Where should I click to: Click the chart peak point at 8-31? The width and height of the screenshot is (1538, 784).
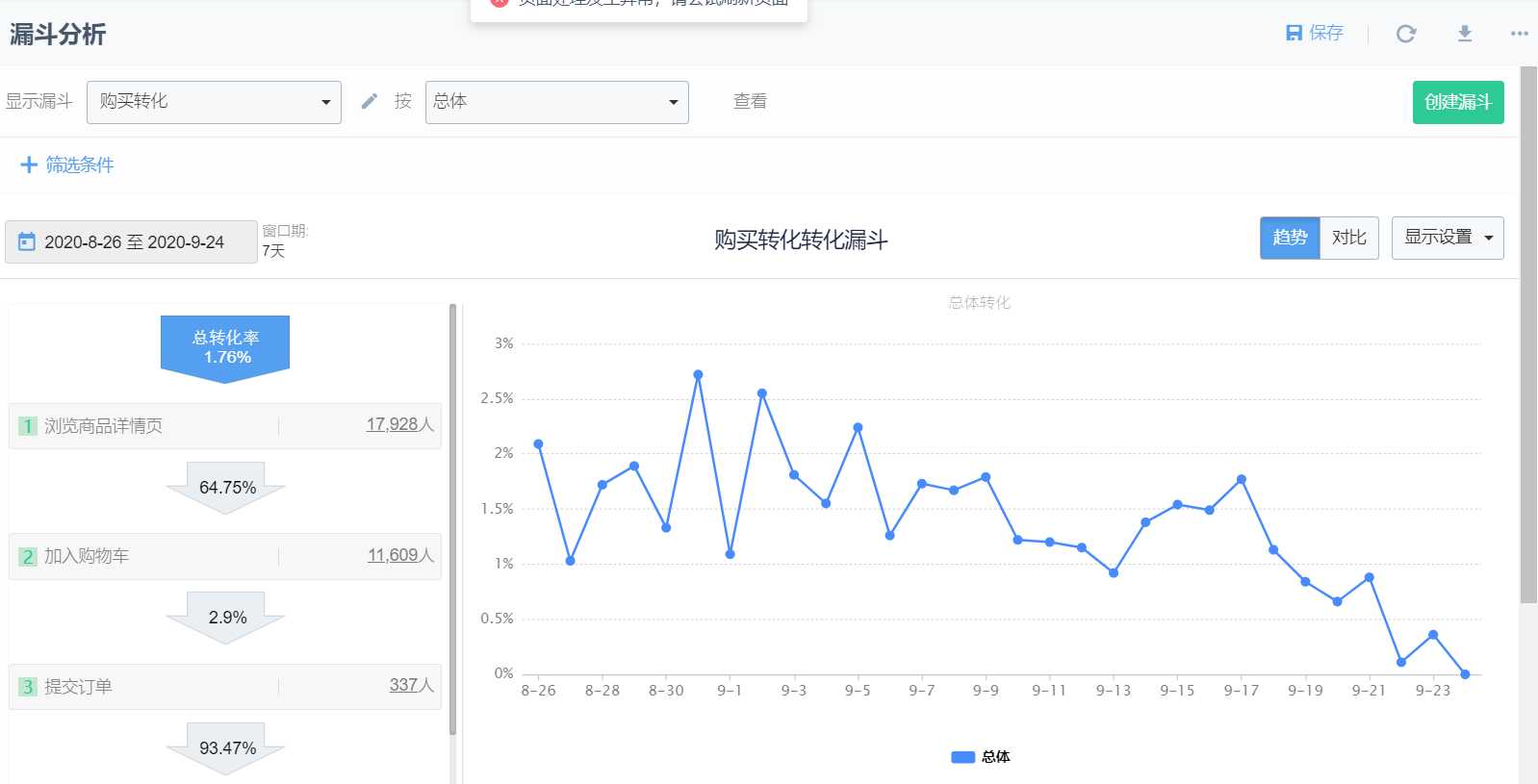(x=698, y=374)
